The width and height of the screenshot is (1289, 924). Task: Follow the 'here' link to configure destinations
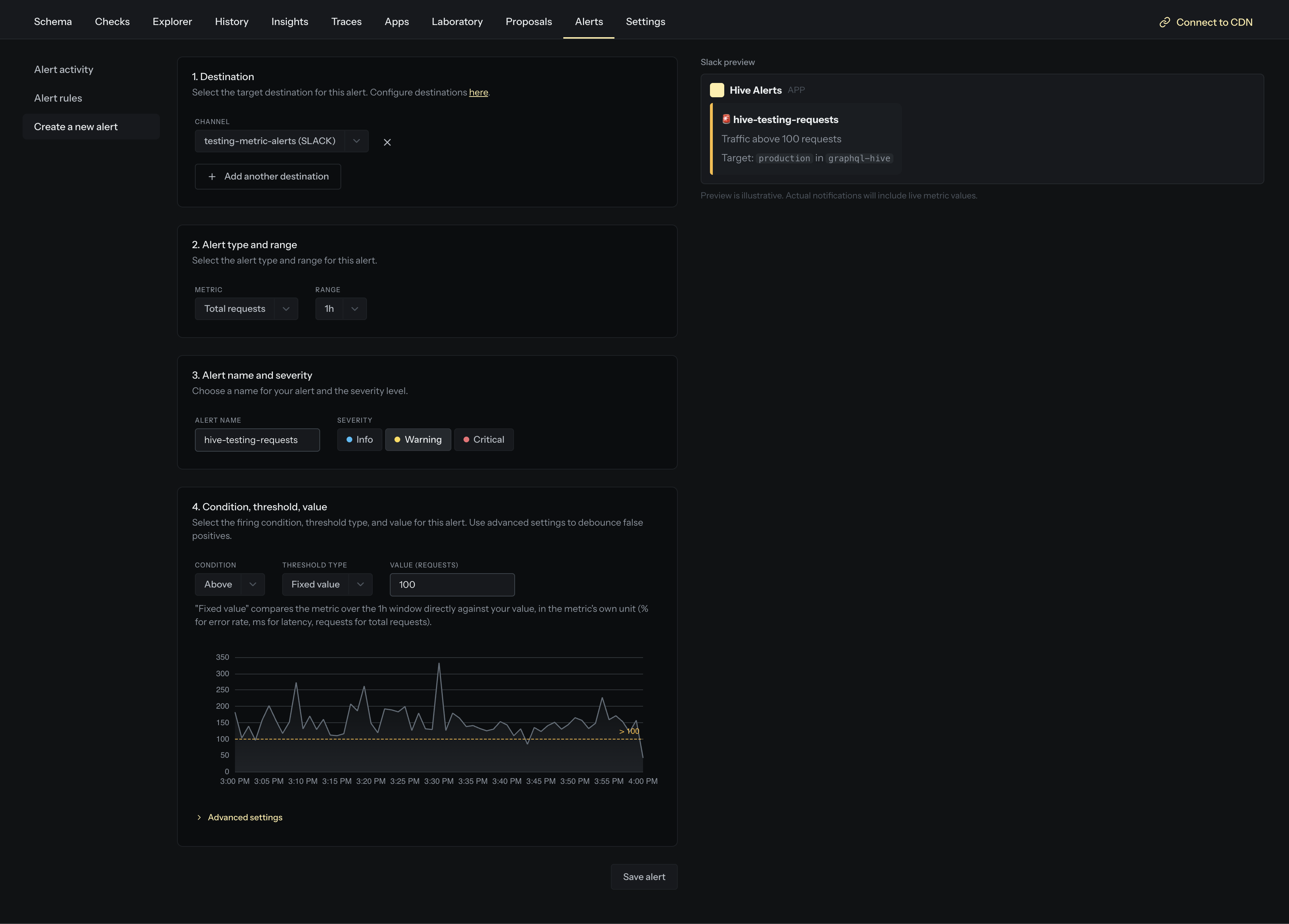(x=479, y=92)
